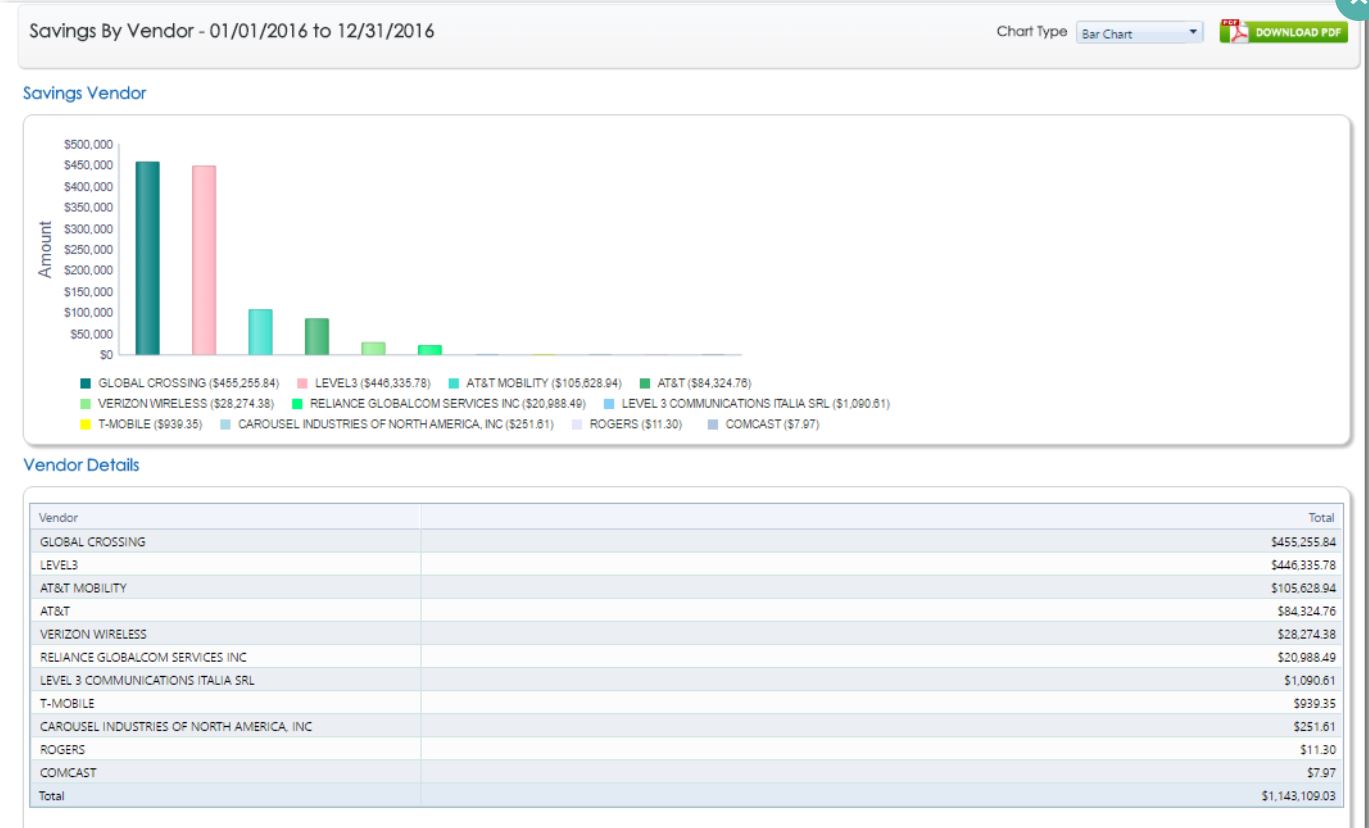Select LEVEL 3 COMMUNICATIONS ITALIA SRL row
The image size is (1369, 828).
(685, 679)
